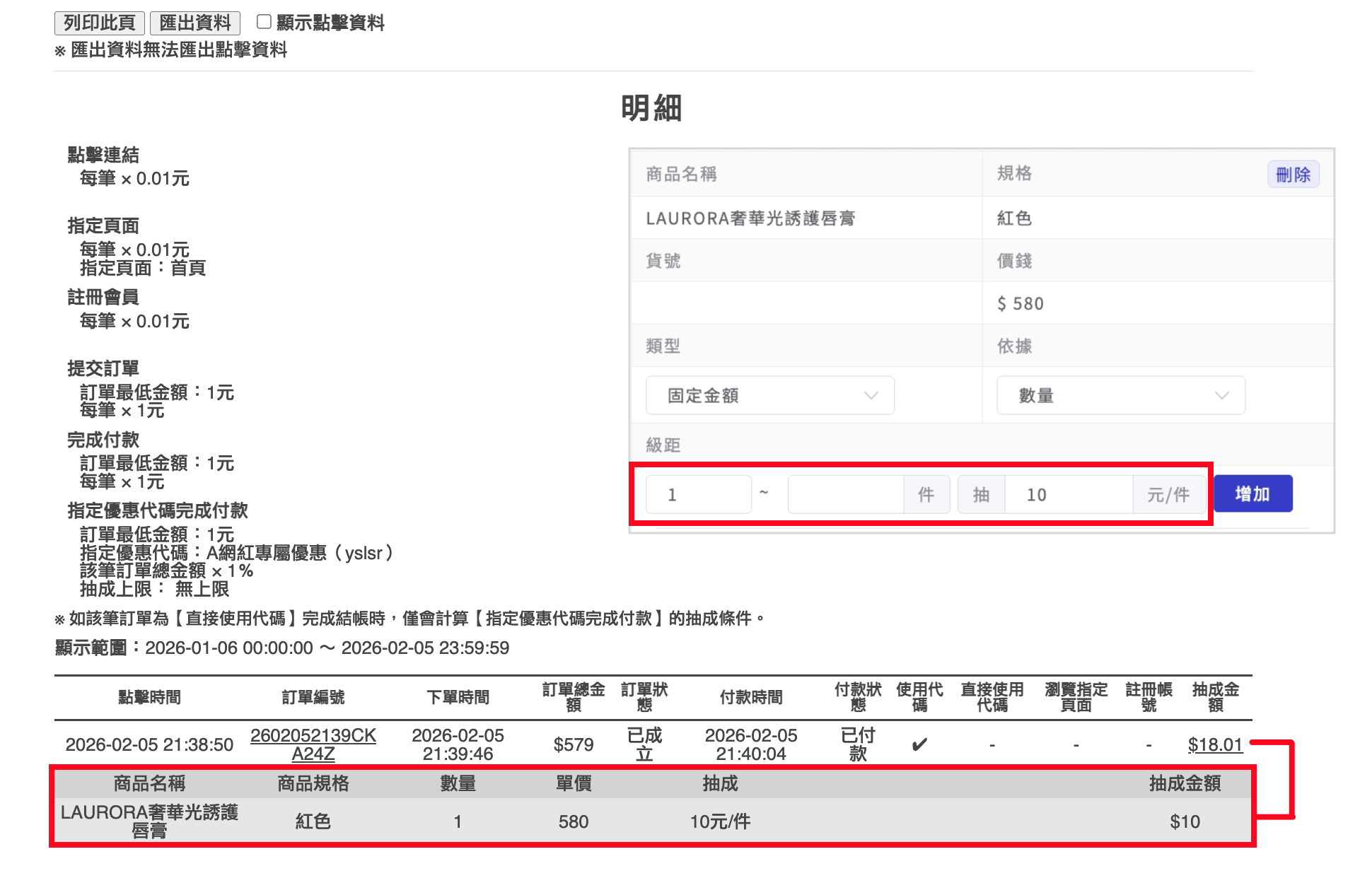Click the 列印此頁 print button
The image size is (1372, 895).
[99, 23]
